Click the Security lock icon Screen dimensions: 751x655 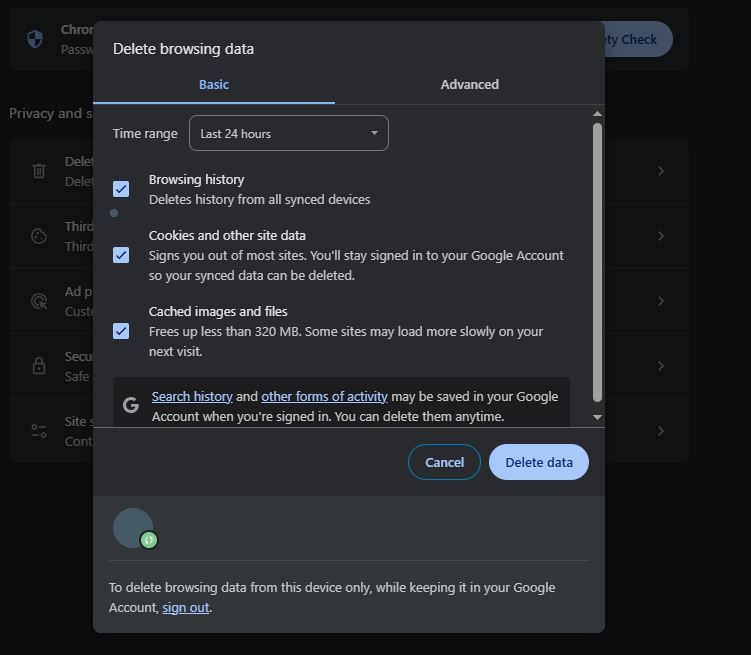tap(39, 366)
